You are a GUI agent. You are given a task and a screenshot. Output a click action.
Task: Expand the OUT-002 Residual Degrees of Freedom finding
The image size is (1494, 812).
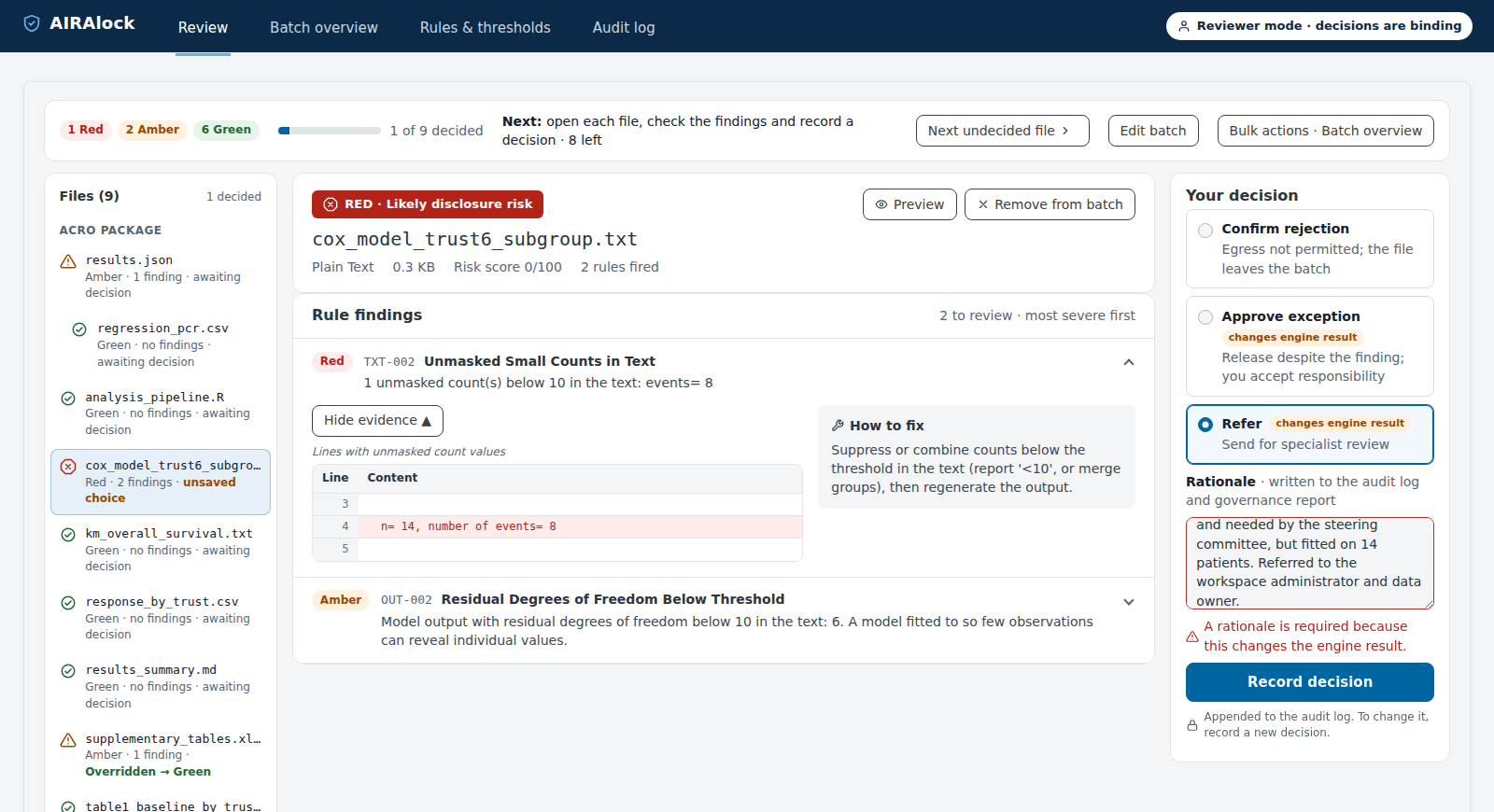coord(1129,602)
